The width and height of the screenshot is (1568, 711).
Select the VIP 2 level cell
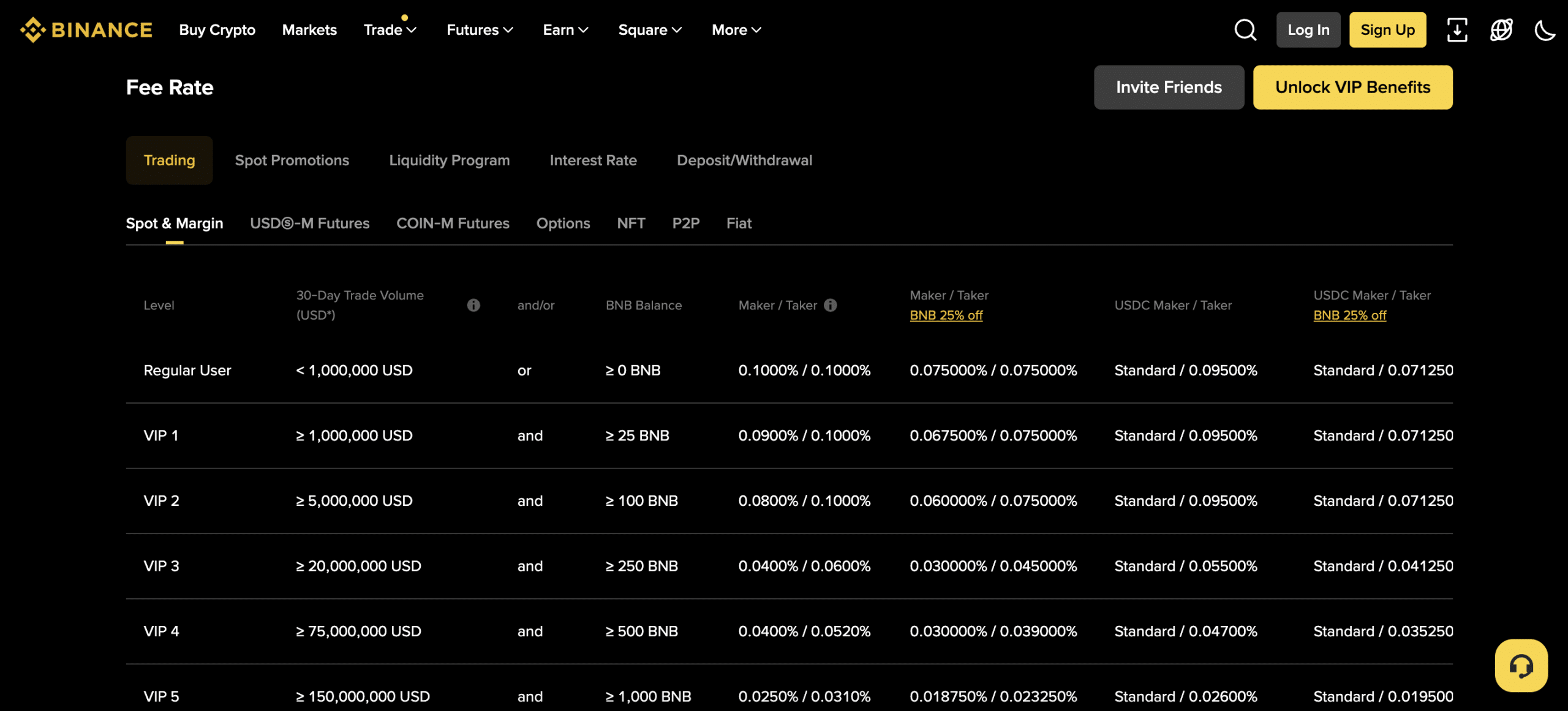161,500
